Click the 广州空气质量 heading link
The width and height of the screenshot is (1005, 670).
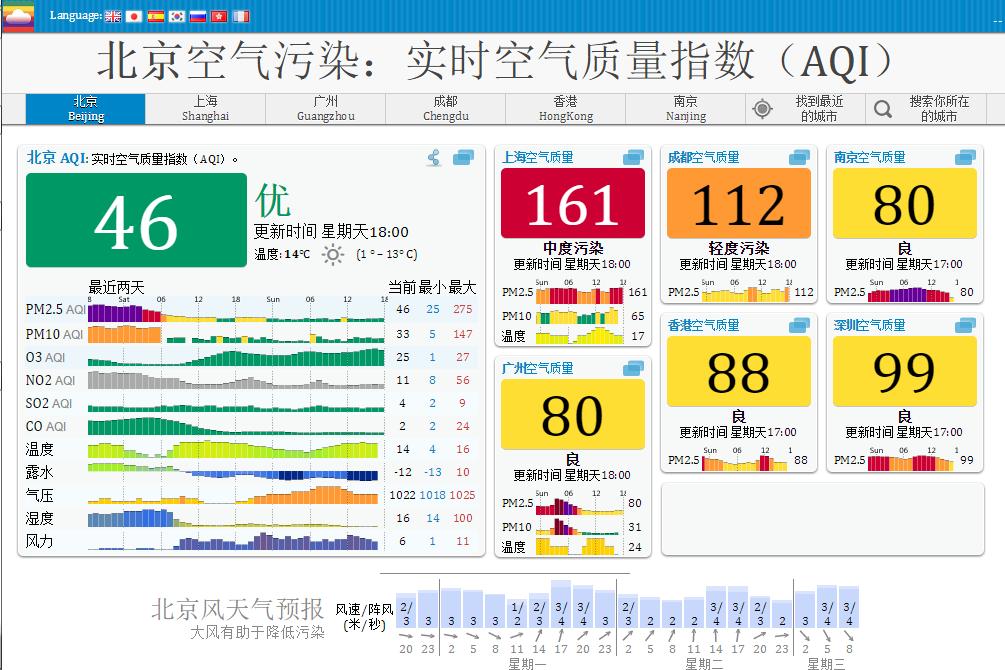(537, 369)
